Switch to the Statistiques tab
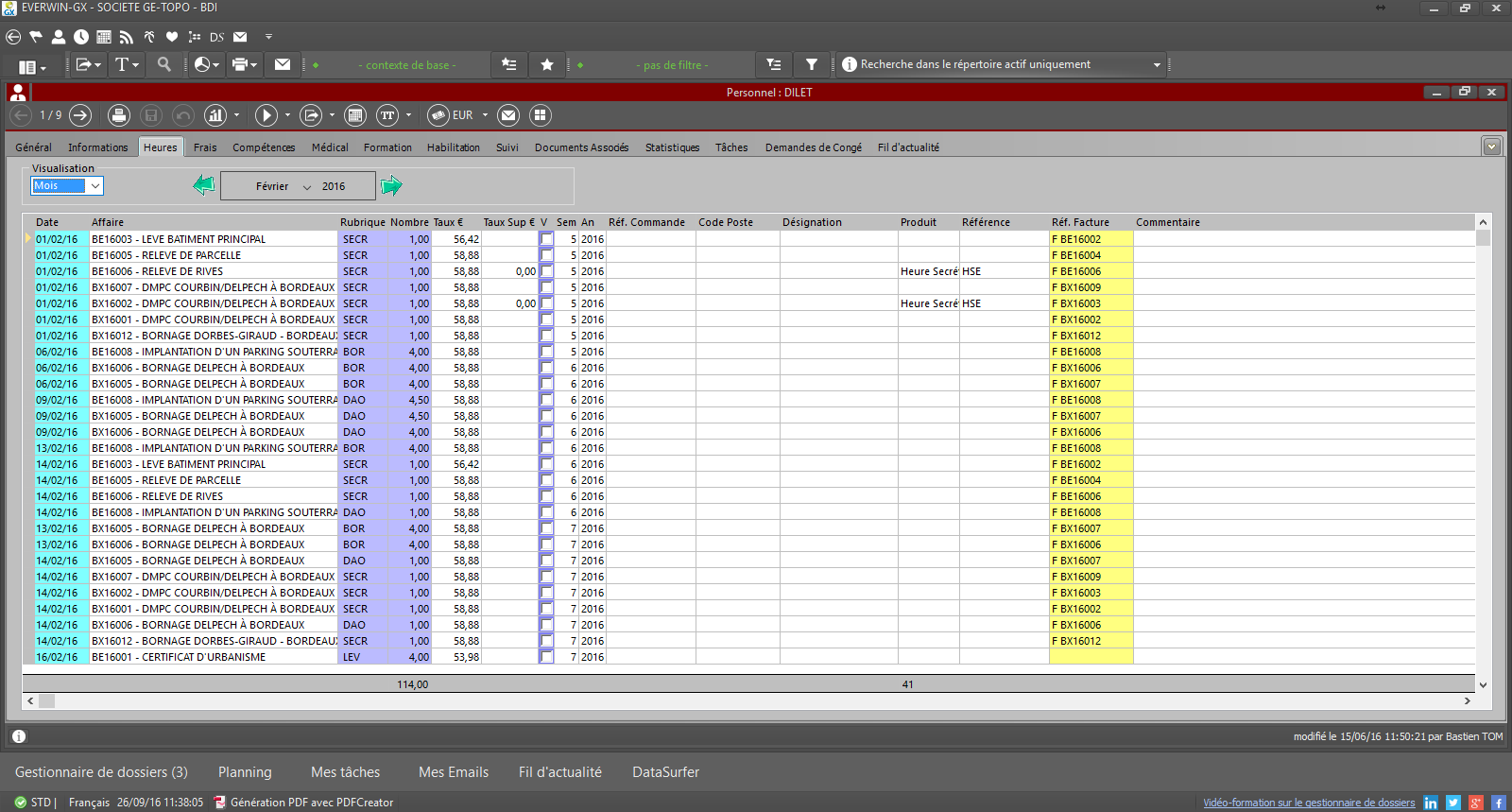 672,147
